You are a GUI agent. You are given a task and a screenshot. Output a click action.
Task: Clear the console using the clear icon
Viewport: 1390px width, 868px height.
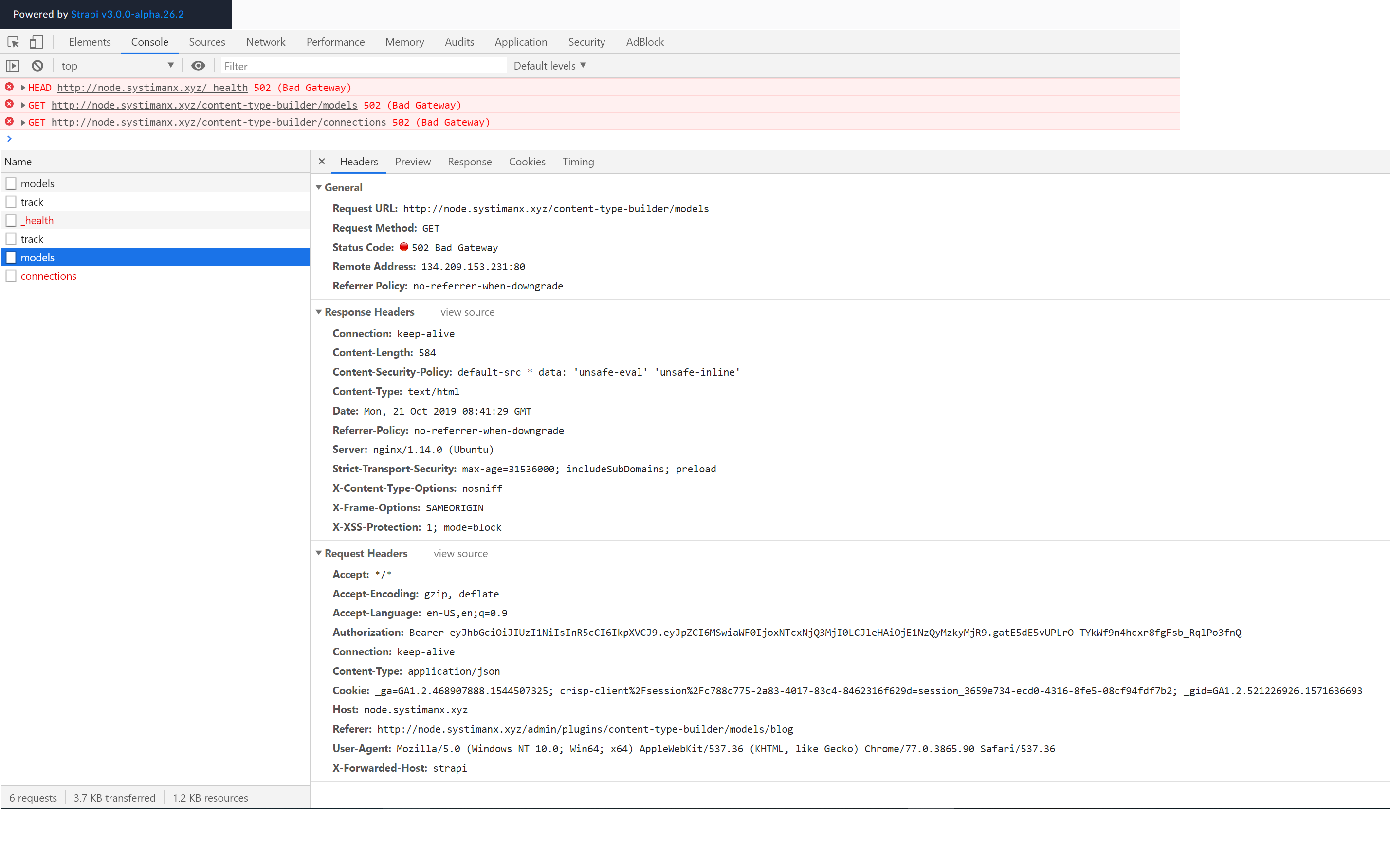[37, 66]
